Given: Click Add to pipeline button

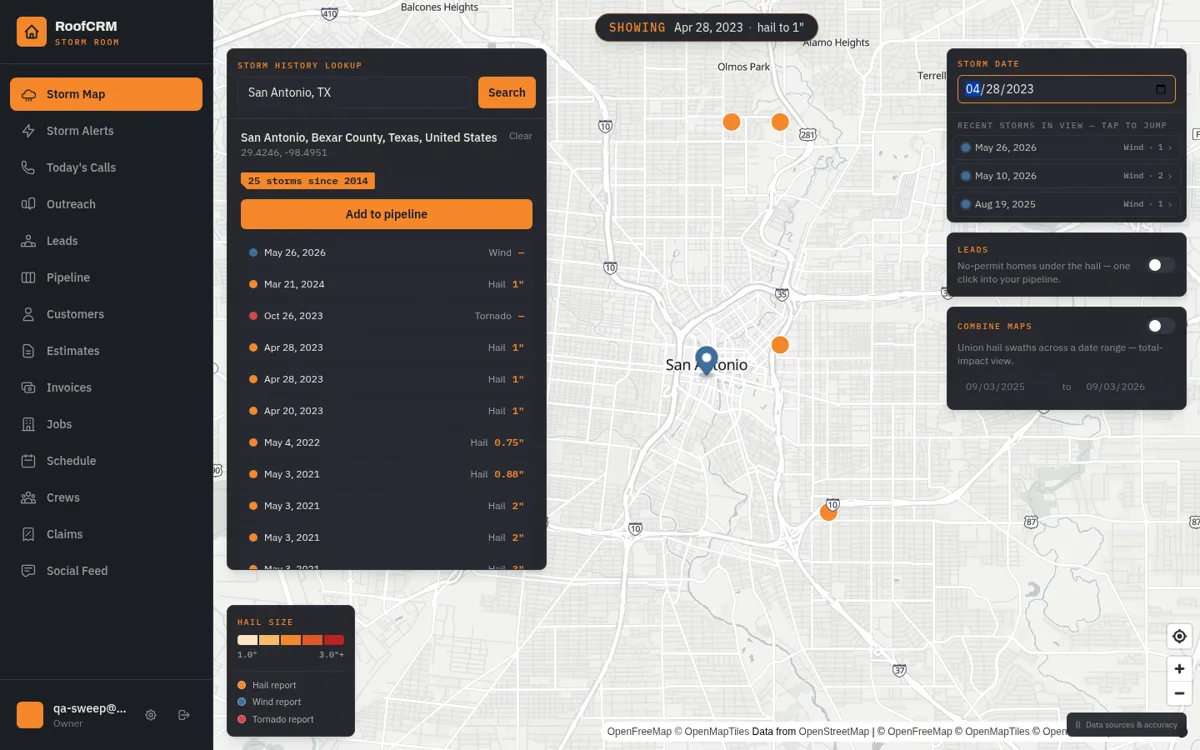Looking at the screenshot, I should click(386, 214).
